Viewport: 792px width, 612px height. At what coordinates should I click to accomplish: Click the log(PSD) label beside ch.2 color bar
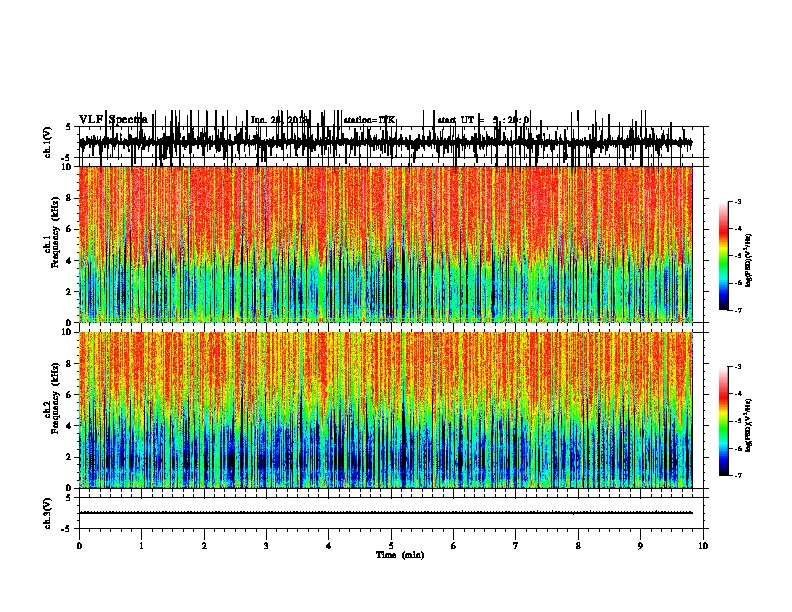pyautogui.click(x=749, y=425)
